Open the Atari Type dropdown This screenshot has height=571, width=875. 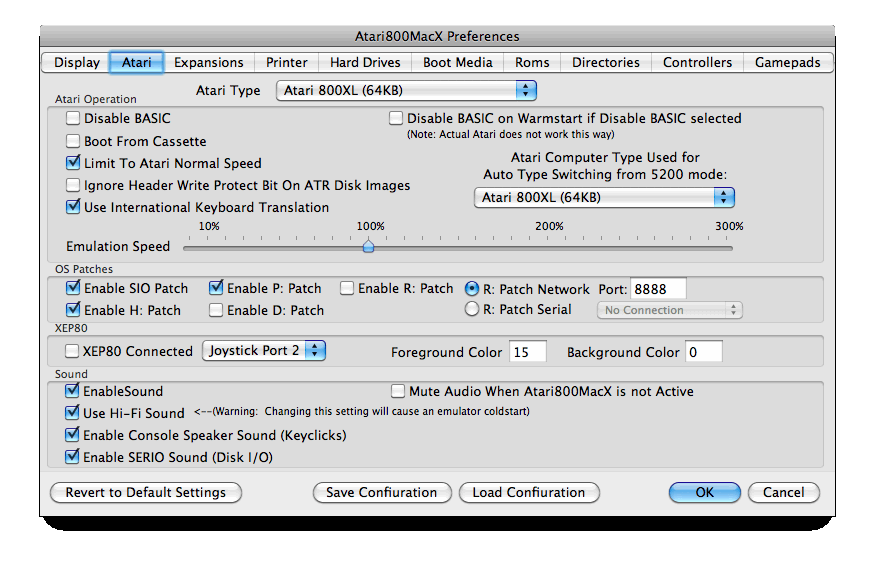(x=406, y=90)
